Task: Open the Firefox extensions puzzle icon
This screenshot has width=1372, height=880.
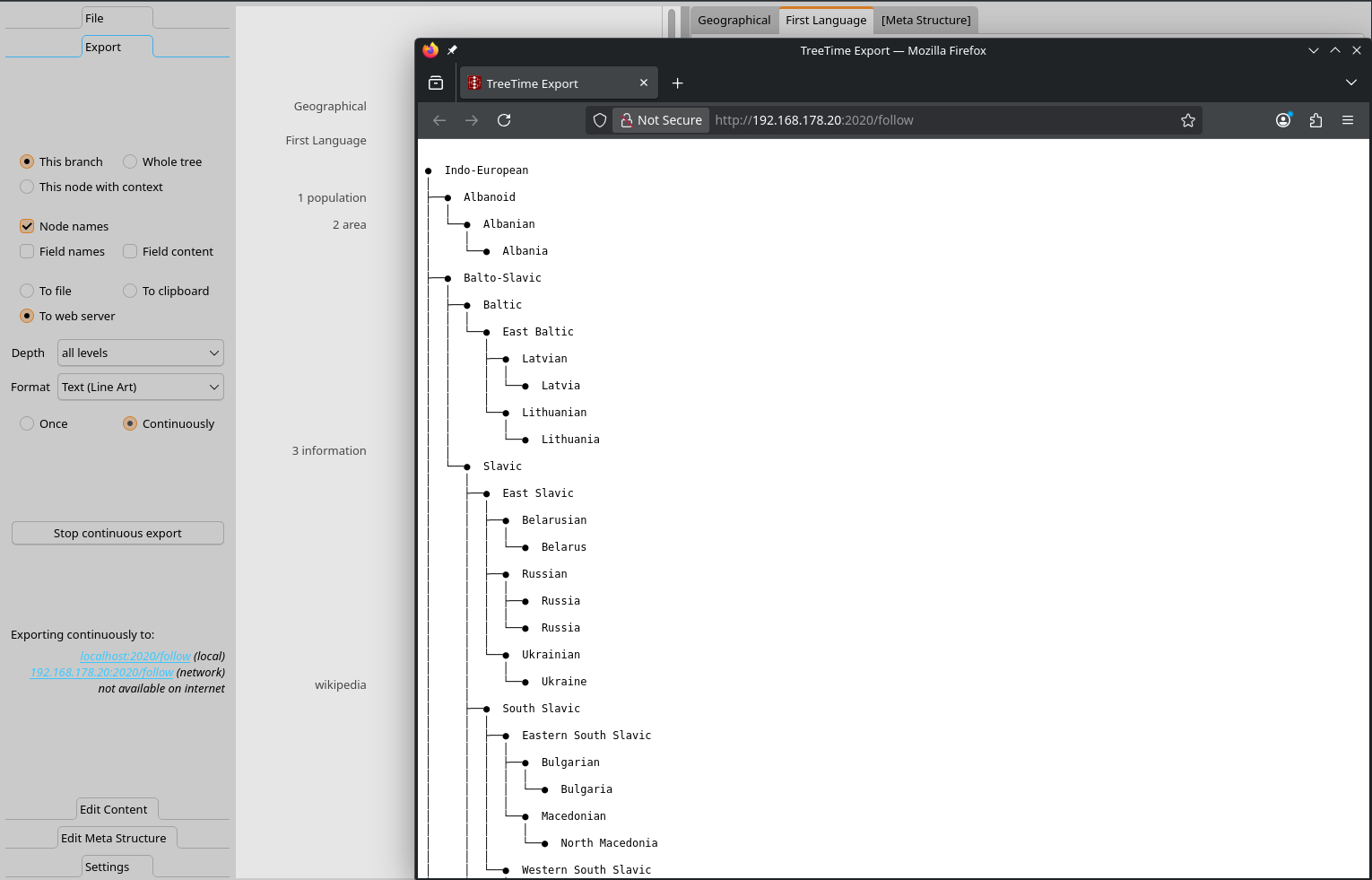Action: [x=1316, y=120]
